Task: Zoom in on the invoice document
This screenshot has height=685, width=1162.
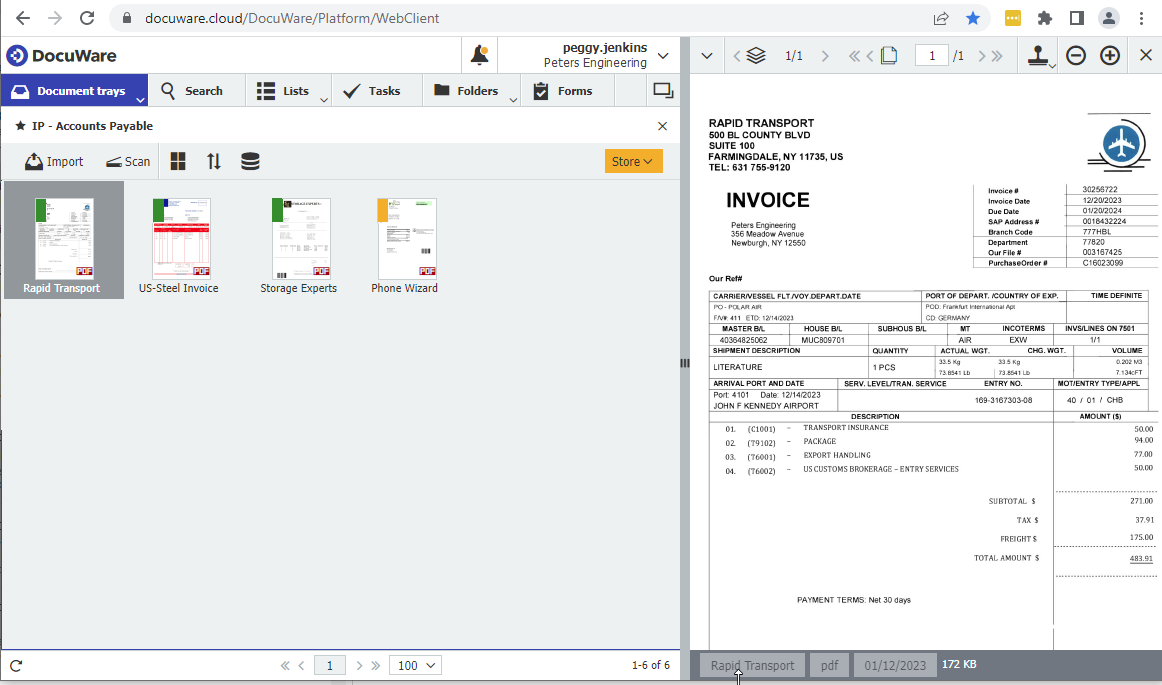Action: 1109,56
